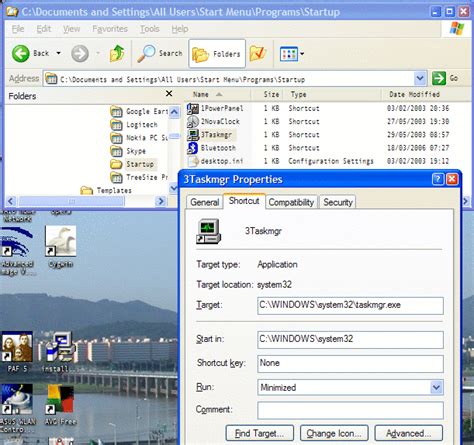Switch to the Shortcut tab
The height and width of the screenshot is (445, 474).
tap(244, 201)
